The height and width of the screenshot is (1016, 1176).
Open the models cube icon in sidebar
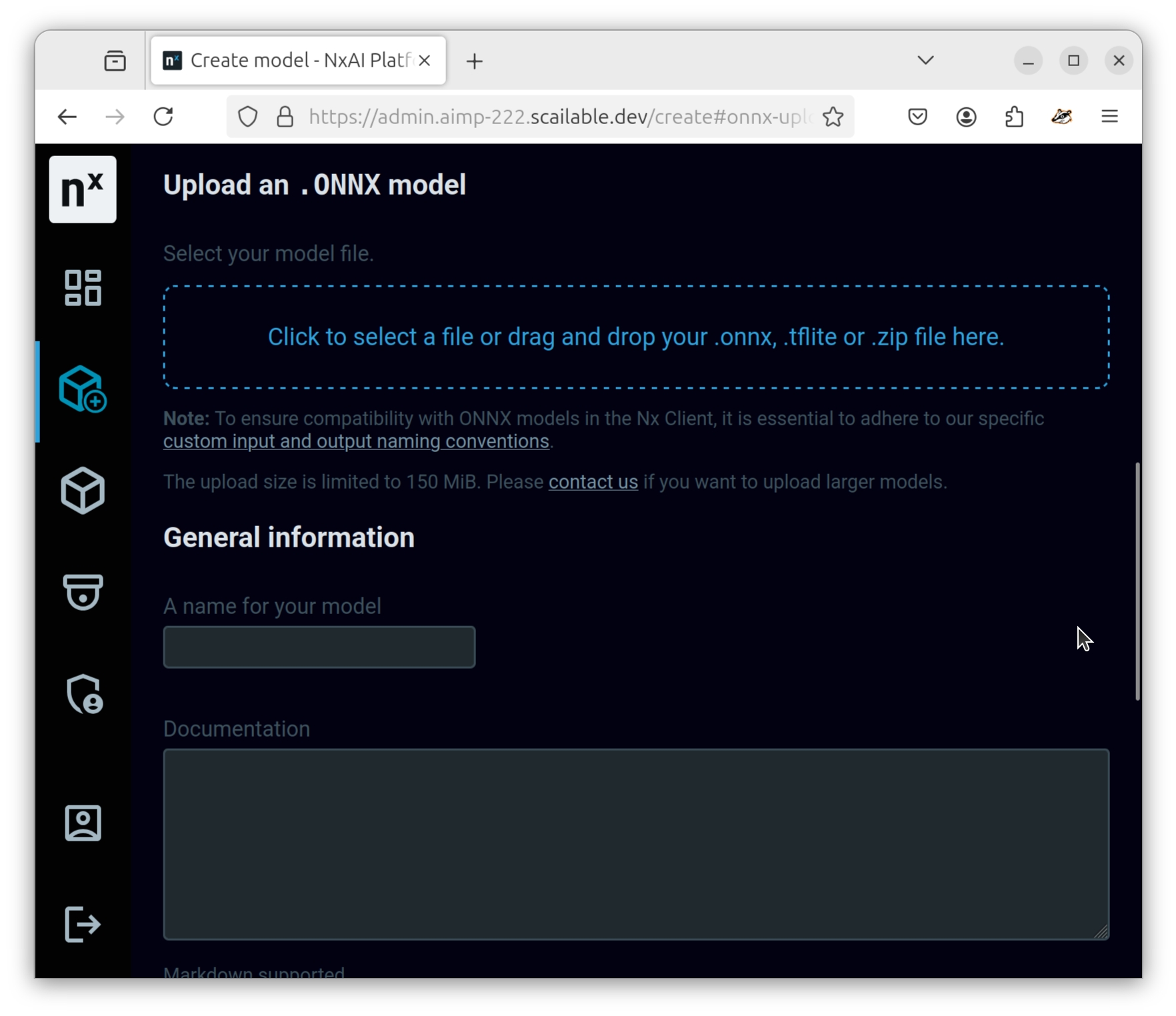coord(83,491)
